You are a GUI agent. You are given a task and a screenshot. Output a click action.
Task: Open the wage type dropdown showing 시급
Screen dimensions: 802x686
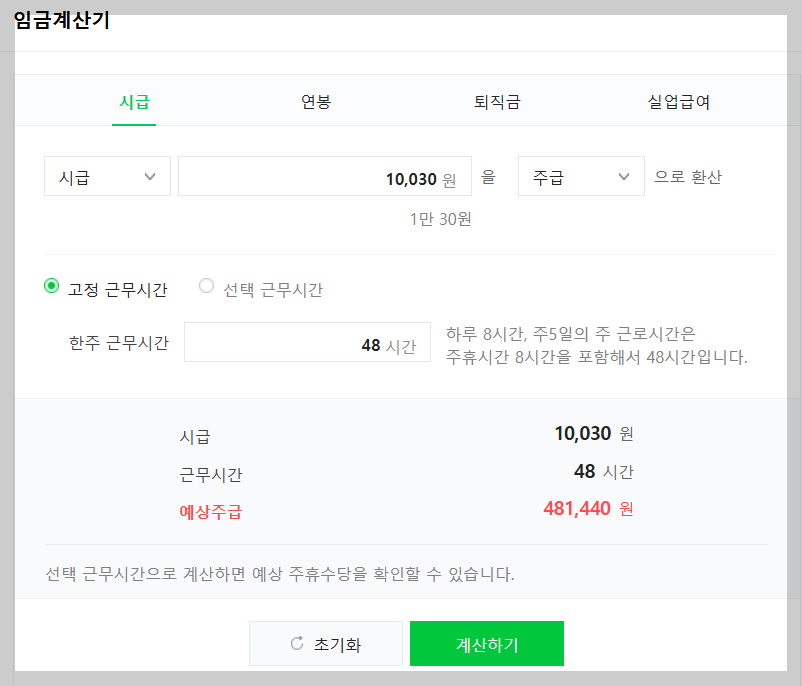(107, 176)
